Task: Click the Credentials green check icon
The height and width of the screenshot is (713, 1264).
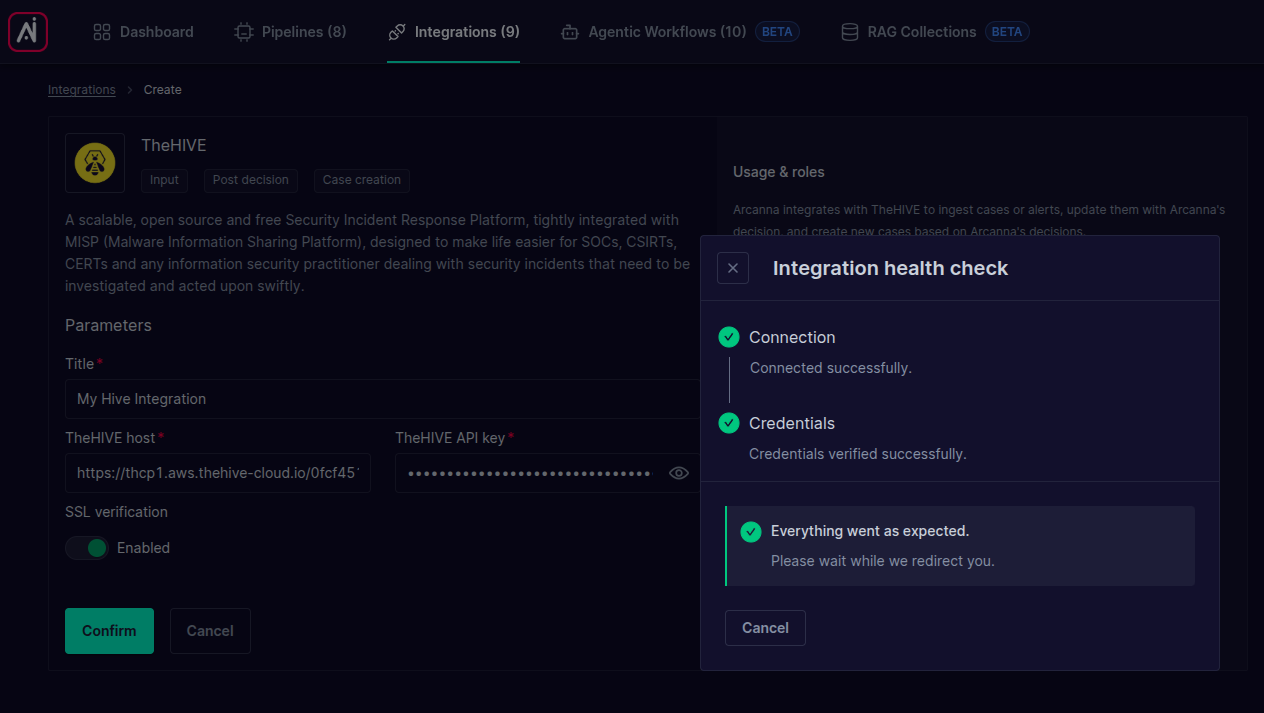Action: 729,423
